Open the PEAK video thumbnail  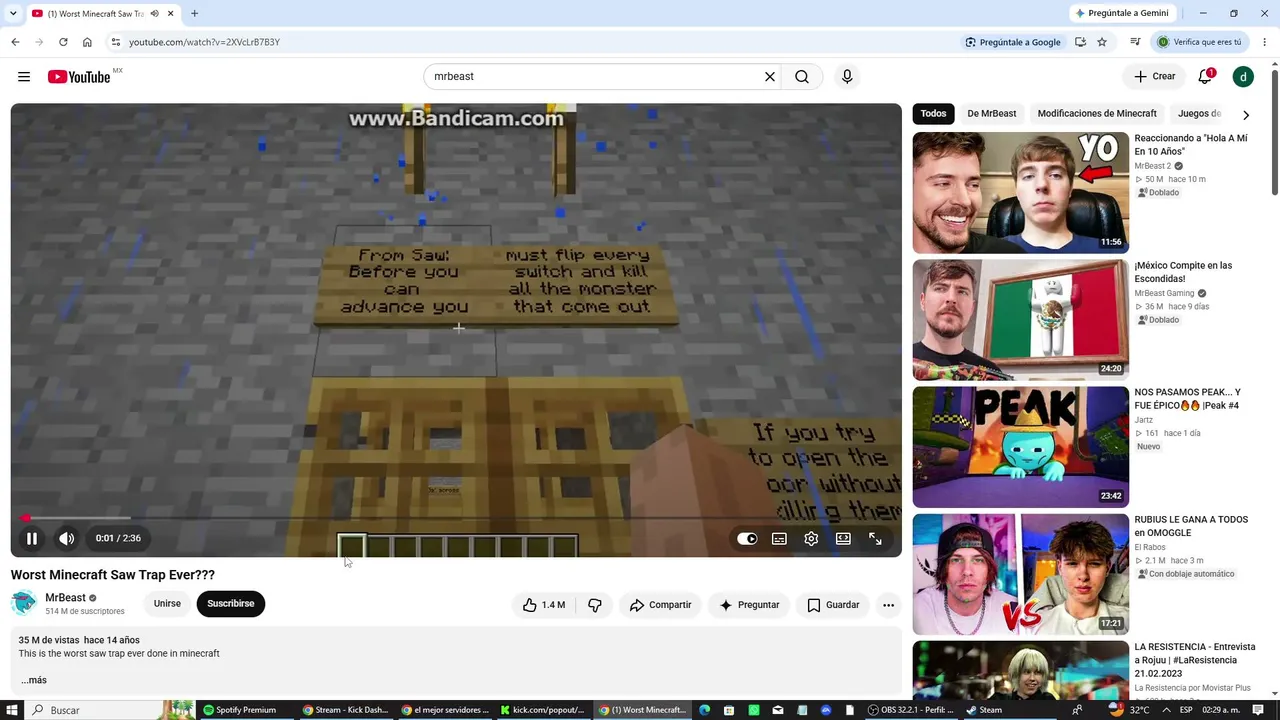pos(1021,447)
